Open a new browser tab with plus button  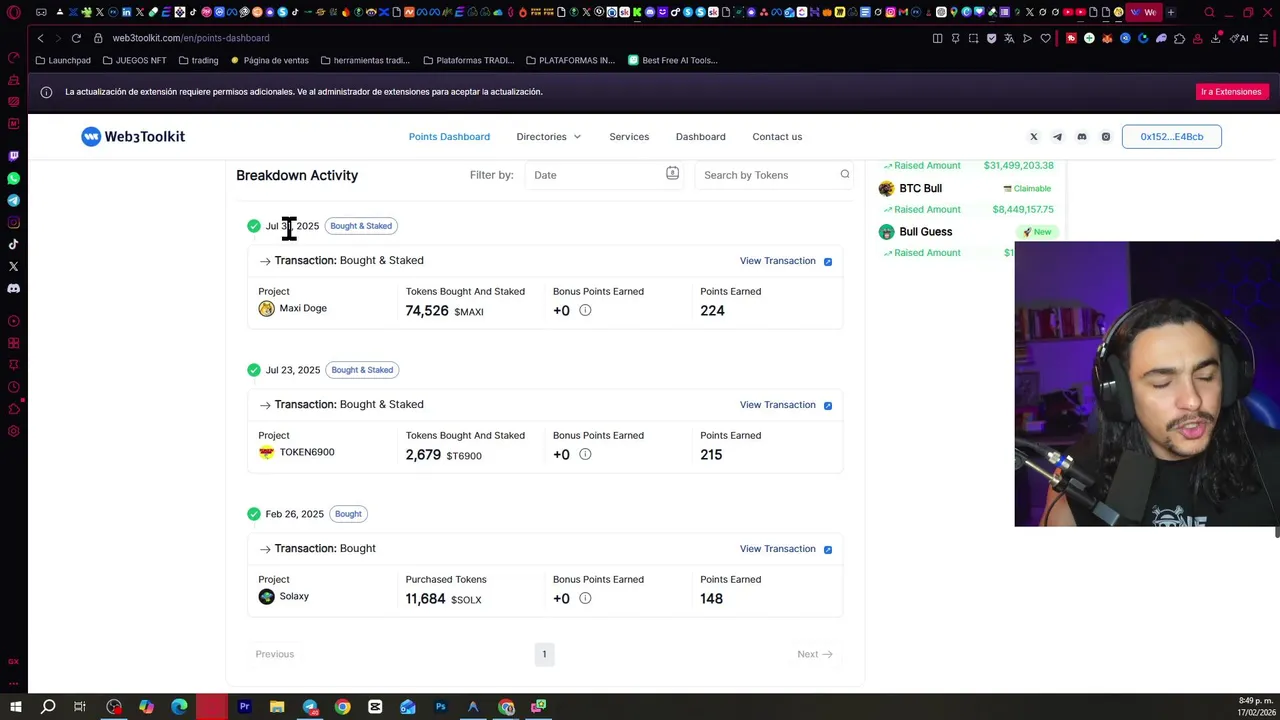click(x=1171, y=13)
